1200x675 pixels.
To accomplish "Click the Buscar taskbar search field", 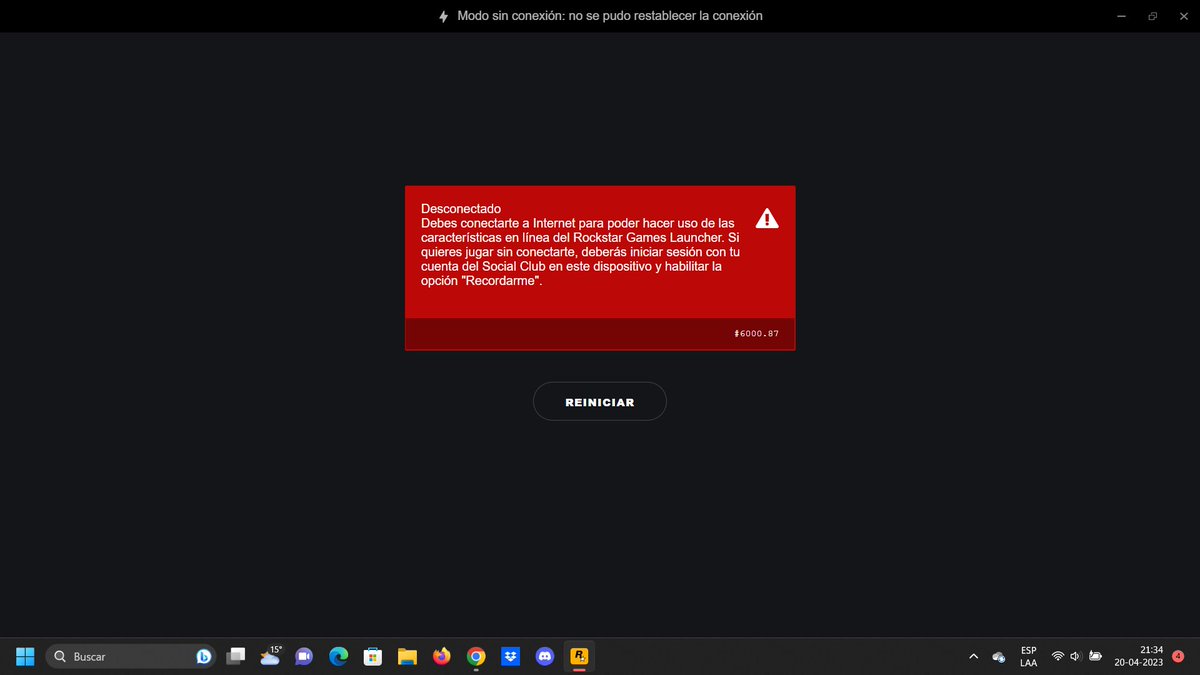I will point(130,656).
